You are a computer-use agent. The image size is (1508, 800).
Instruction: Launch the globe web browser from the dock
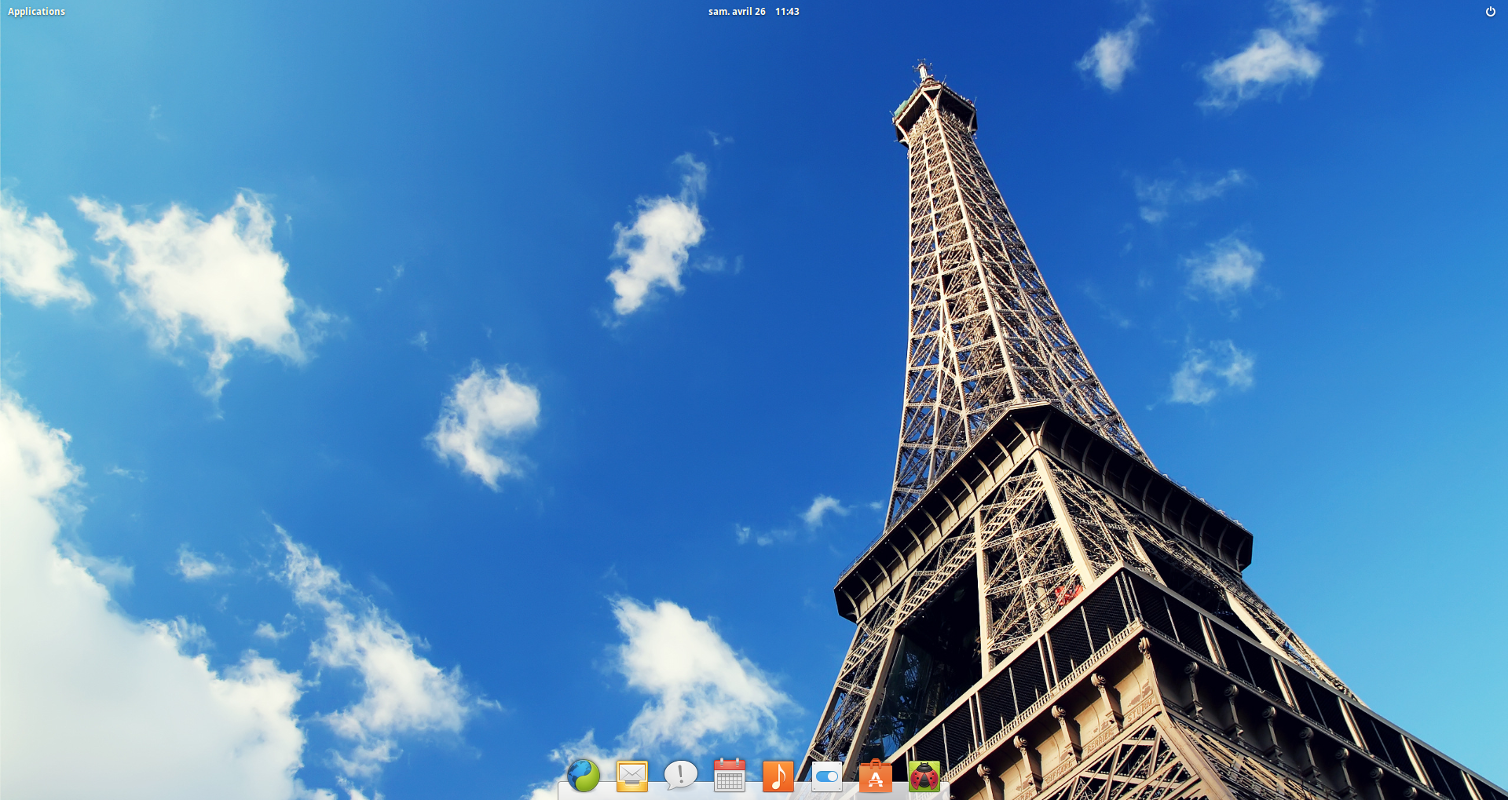pos(583,775)
